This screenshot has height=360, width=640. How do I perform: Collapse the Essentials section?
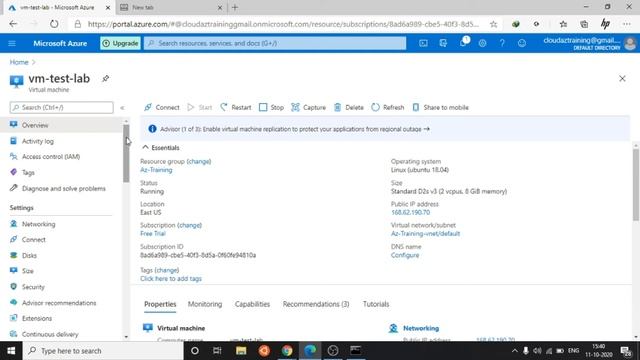pyautogui.click(x=160, y=148)
